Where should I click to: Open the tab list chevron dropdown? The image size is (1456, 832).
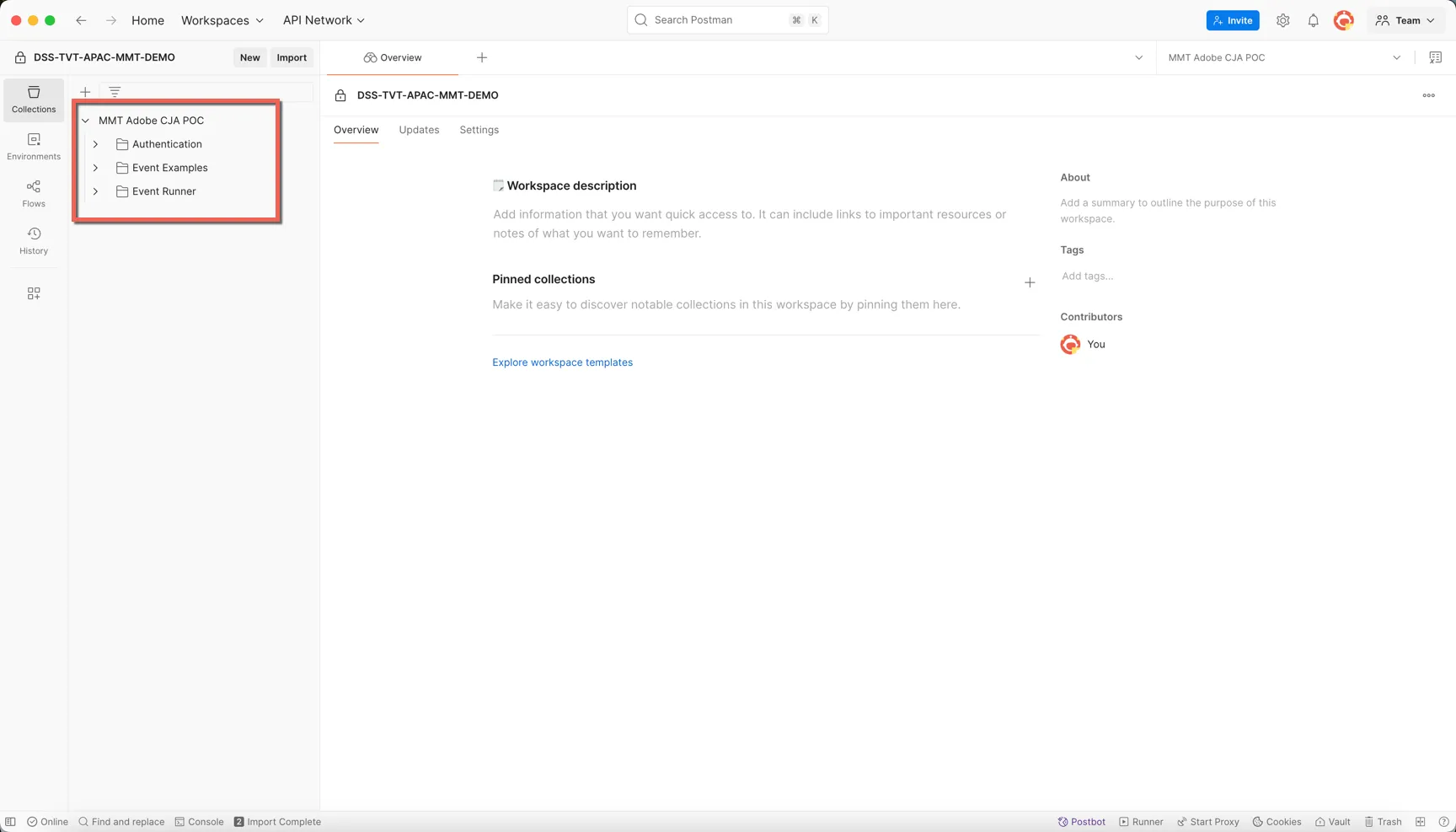pos(1138,57)
